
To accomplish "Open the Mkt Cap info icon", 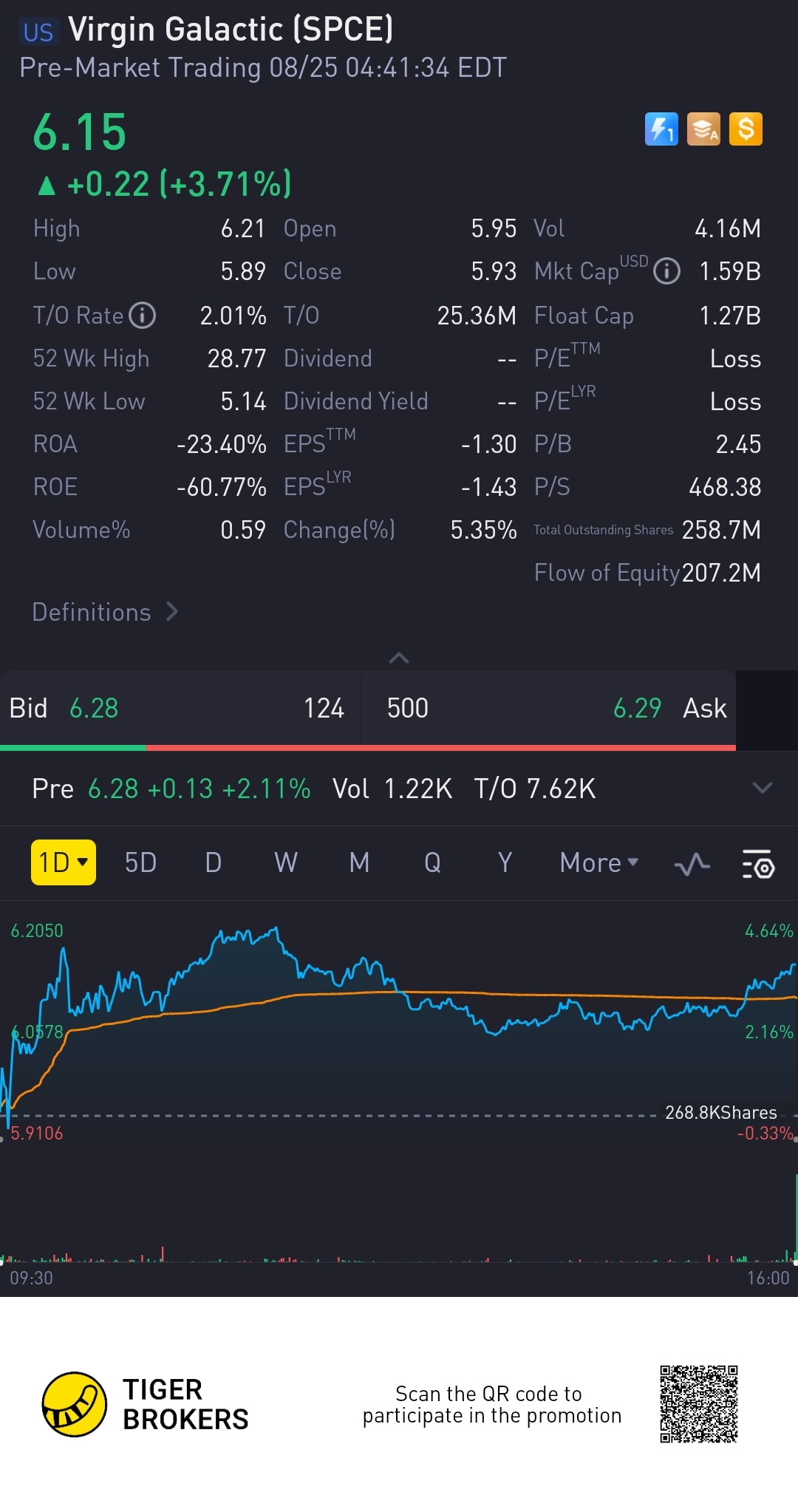I will [666, 271].
